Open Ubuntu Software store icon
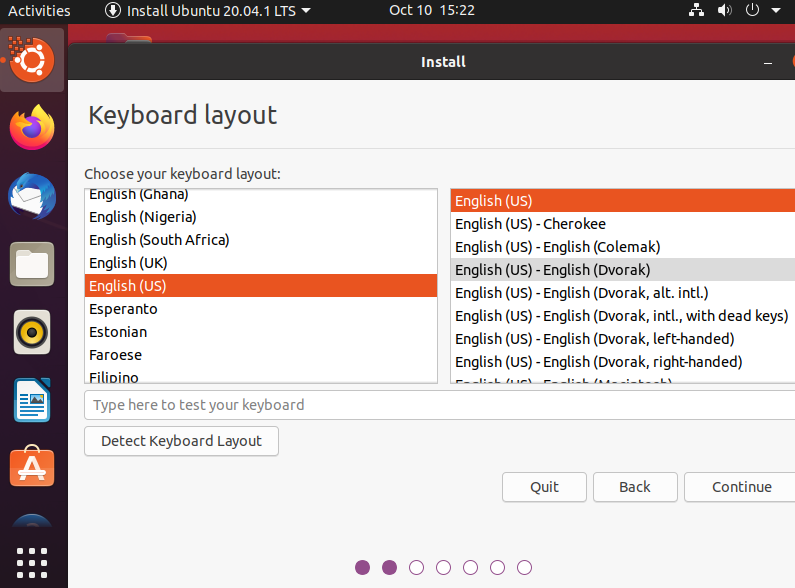795x588 pixels. [32, 468]
